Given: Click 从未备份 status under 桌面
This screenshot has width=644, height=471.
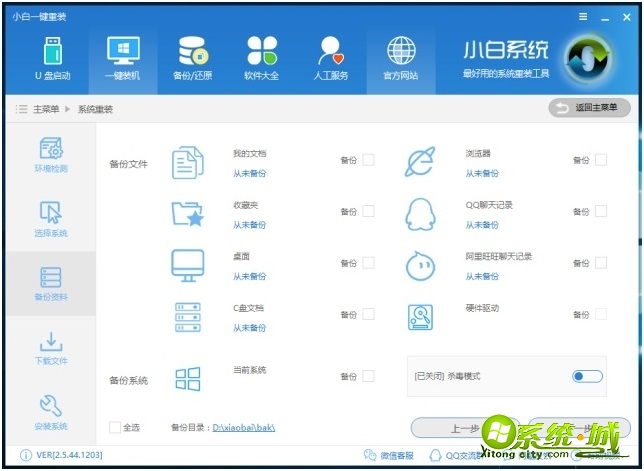Looking at the screenshot, I should pyautogui.click(x=249, y=276).
